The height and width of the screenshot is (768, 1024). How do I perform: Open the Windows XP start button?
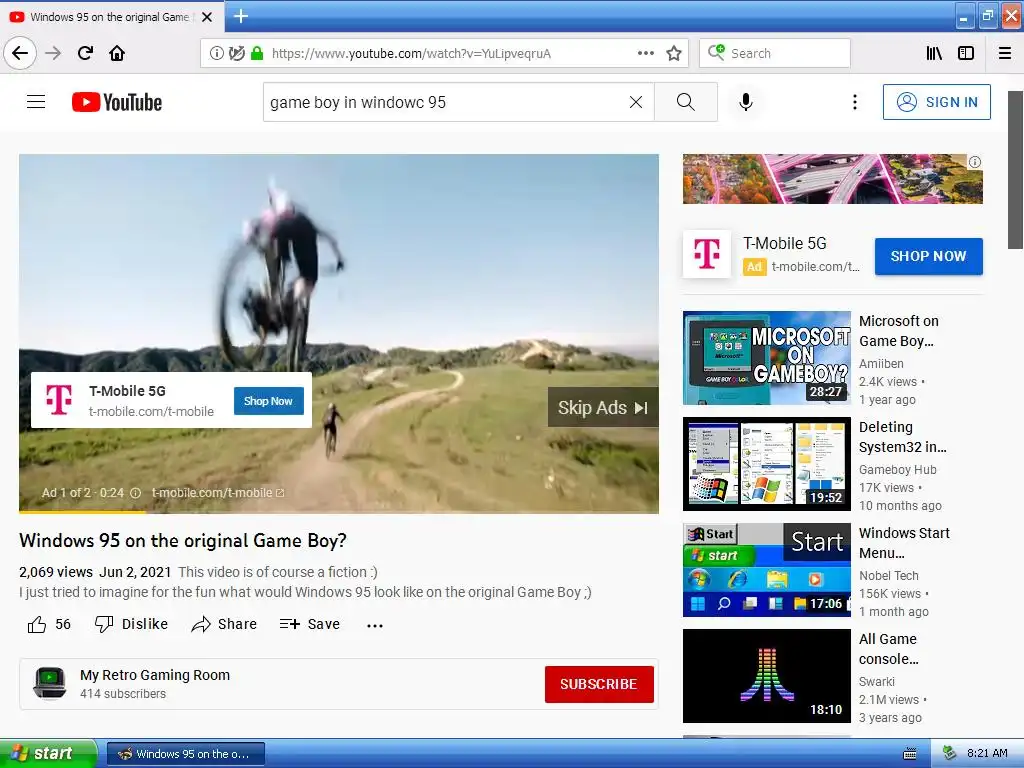coord(48,753)
